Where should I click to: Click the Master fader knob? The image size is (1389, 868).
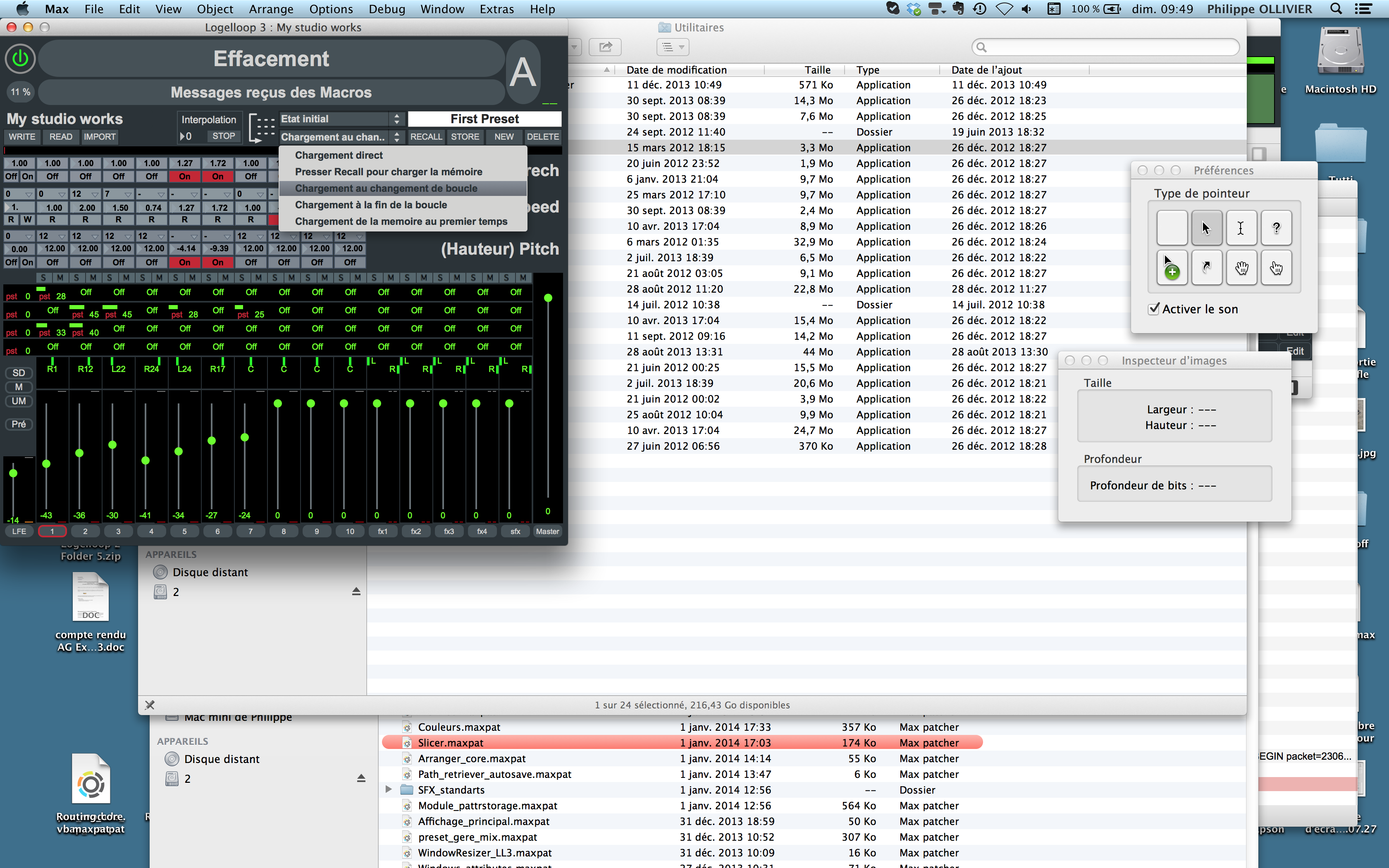click(548, 298)
